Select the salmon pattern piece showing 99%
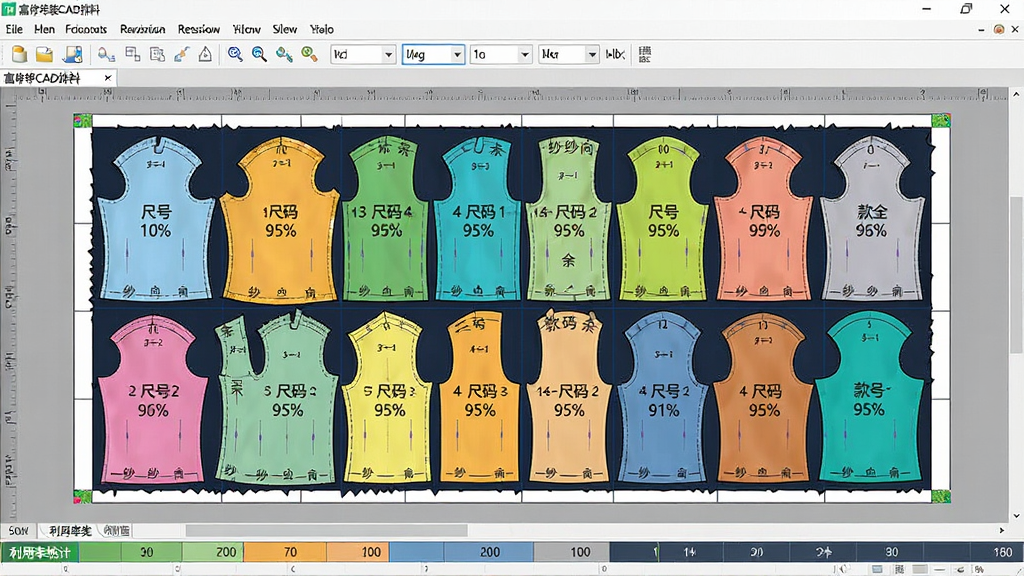The image size is (1024, 576). click(763, 219)
